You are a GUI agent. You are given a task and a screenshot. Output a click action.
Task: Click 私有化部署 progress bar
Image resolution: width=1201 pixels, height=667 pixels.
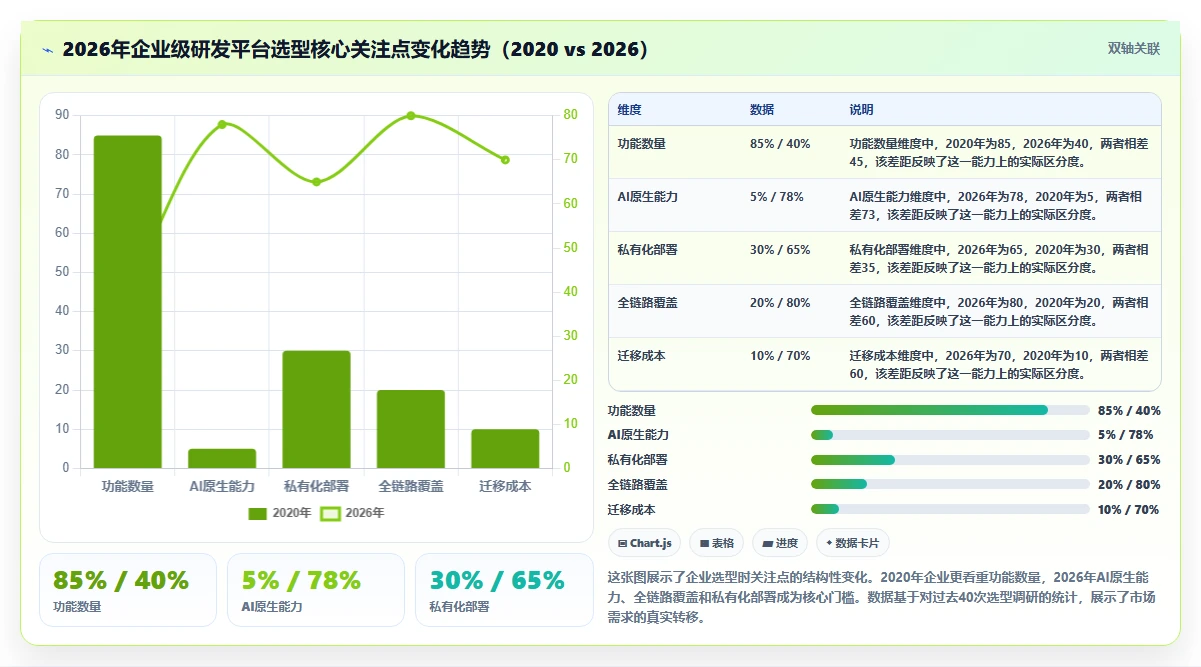pos(950,460)
